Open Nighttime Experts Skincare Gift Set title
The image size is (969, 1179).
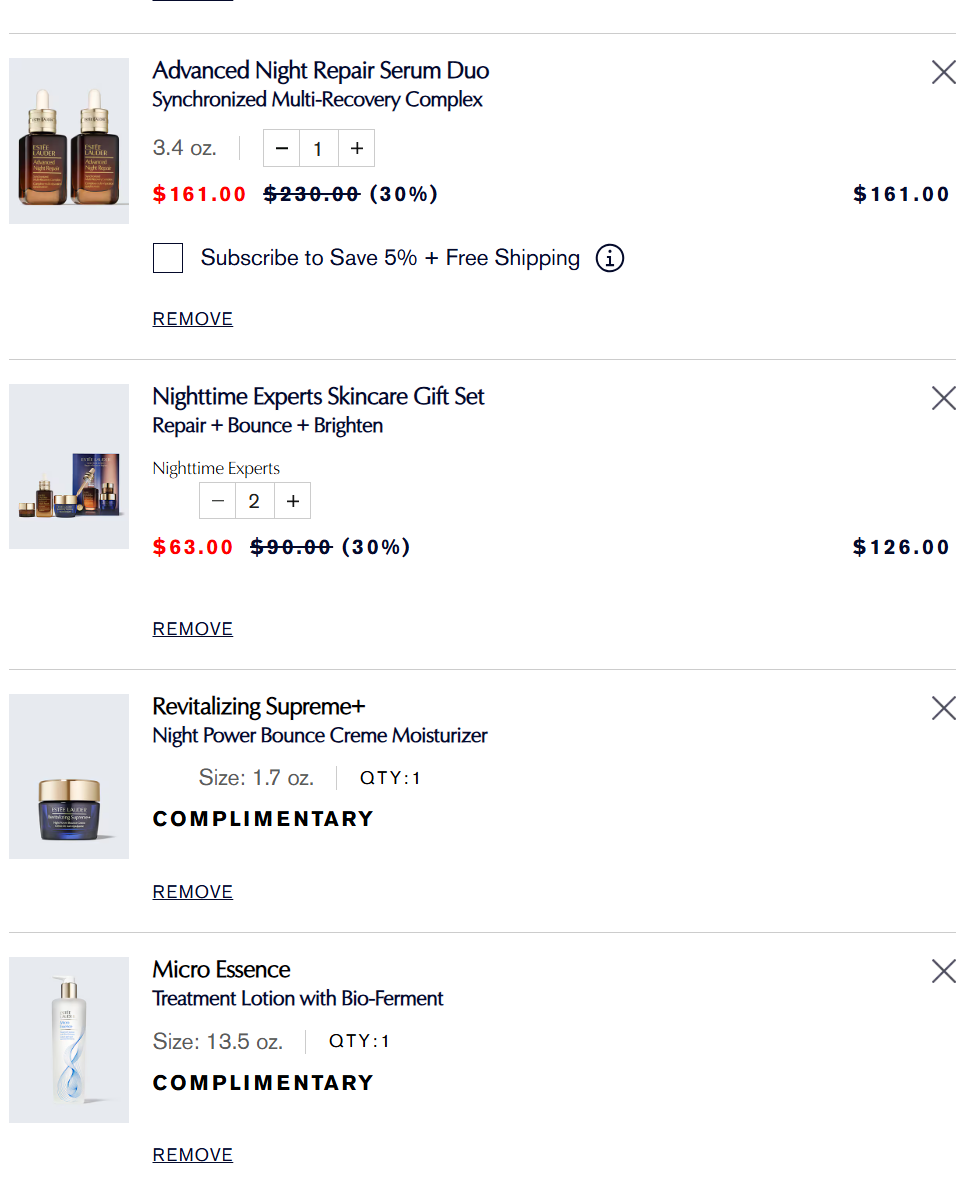(318, 396)
